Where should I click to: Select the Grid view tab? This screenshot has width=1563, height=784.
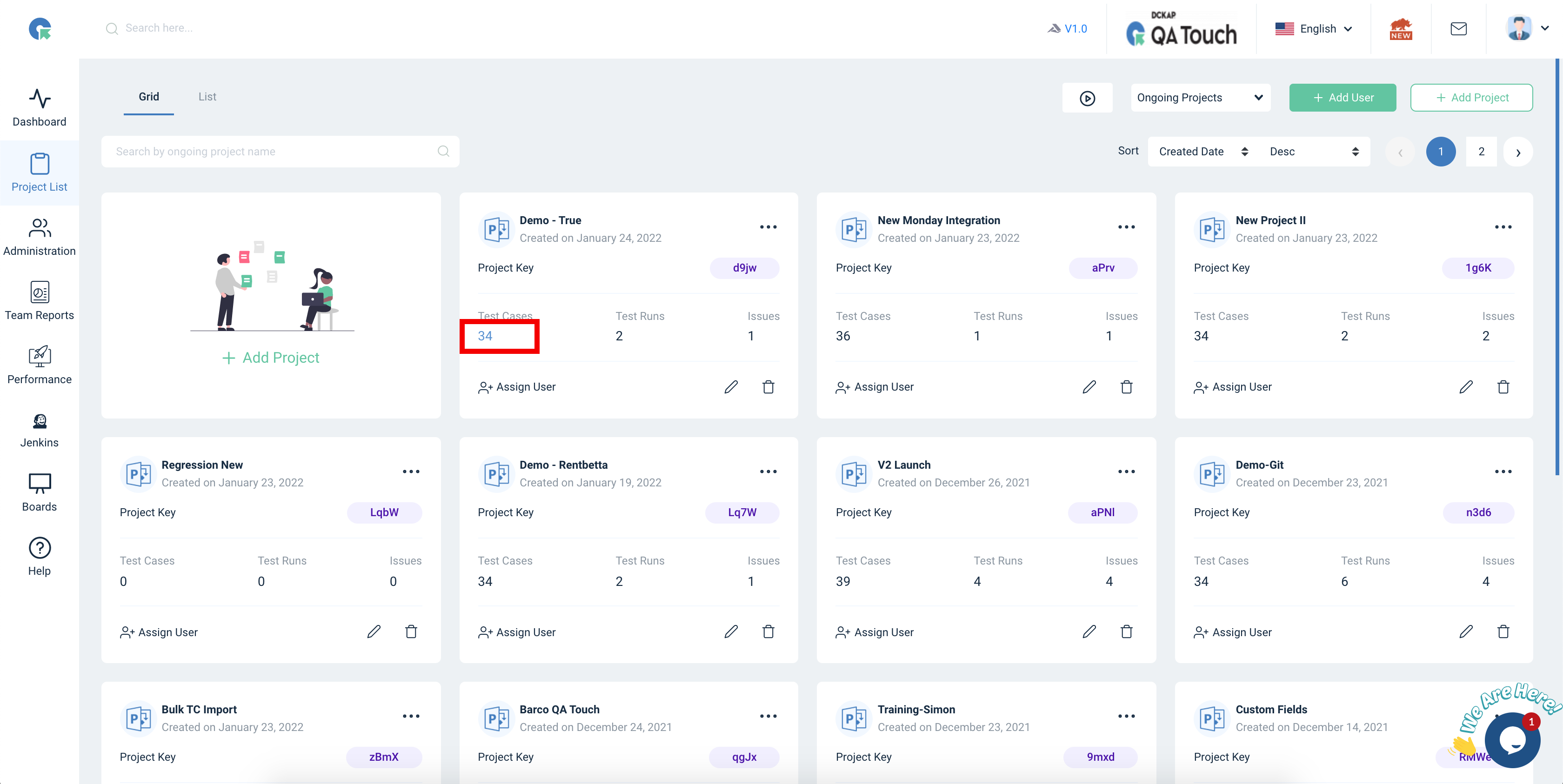(149, 97)
